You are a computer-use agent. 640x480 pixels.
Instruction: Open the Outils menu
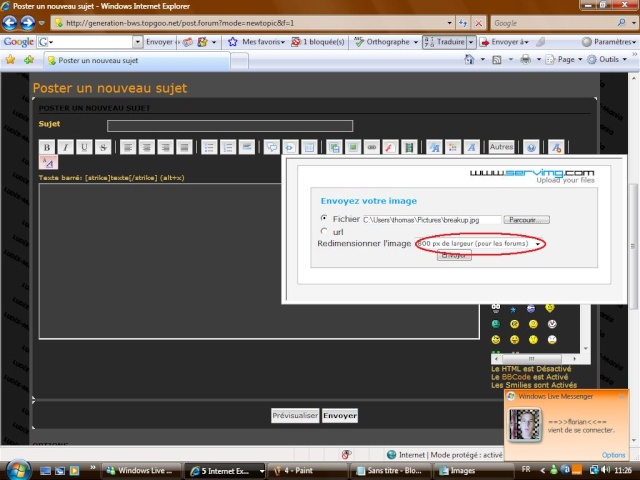click(607, 60)
